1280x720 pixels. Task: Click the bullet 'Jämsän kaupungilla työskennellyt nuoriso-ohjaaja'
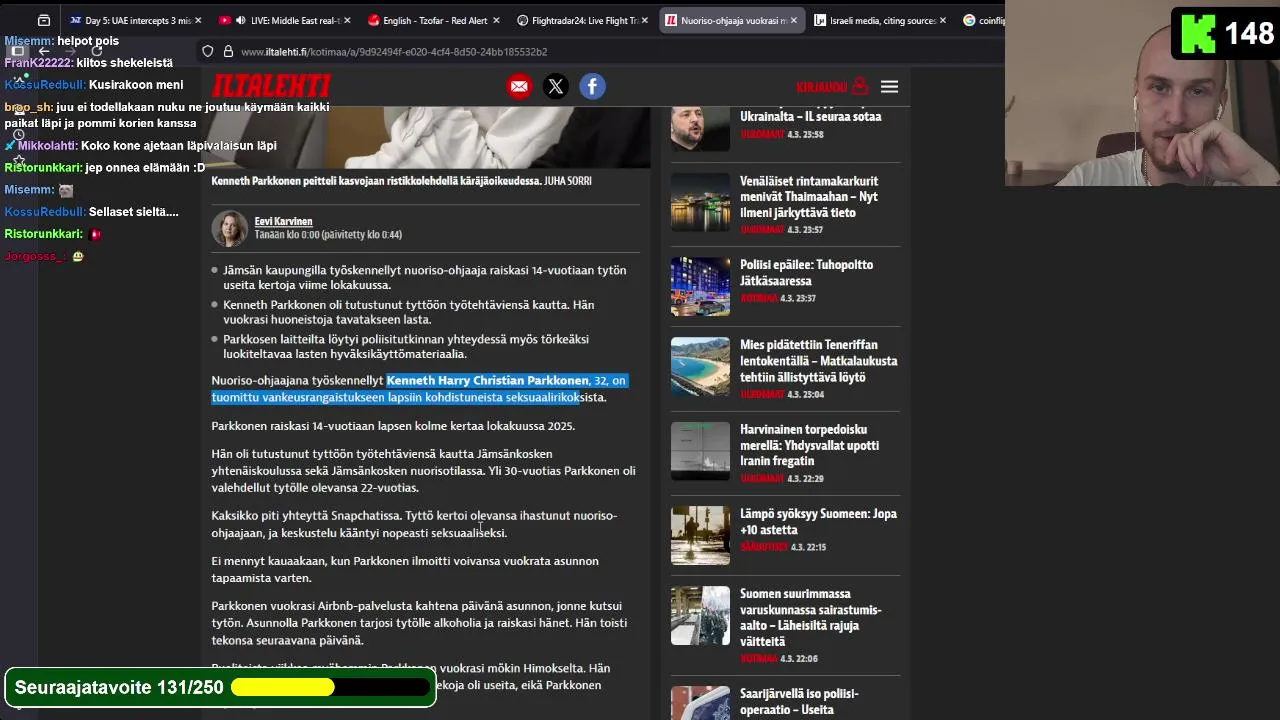(424, 277)
